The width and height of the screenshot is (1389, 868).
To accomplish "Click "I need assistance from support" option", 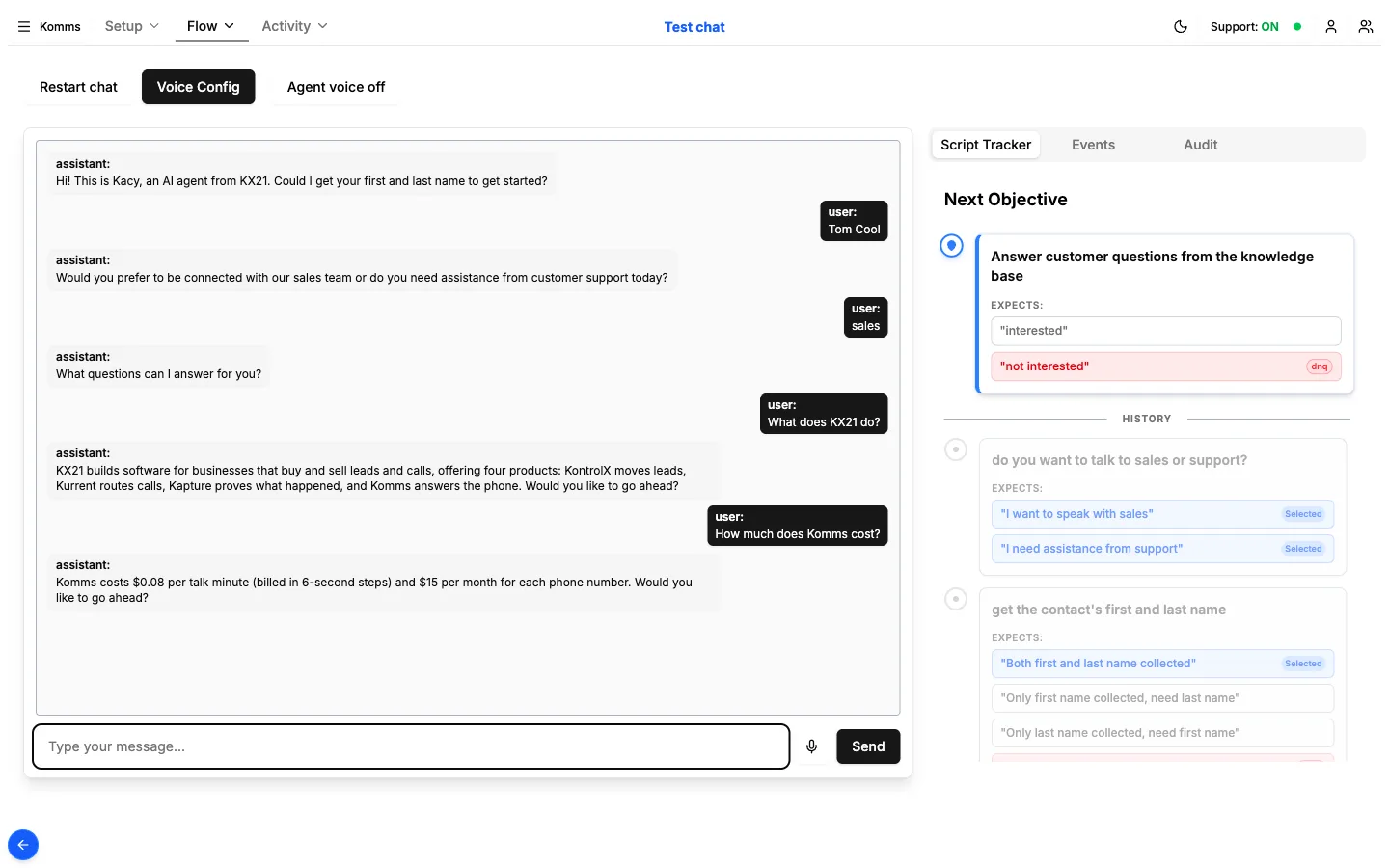I will tap(1162, 549).
